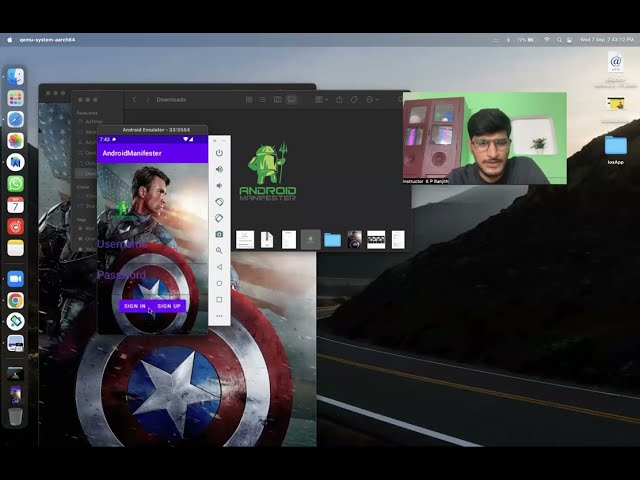
Task: Open Google Chrome from the Dock
Action: tap(16, 300)
